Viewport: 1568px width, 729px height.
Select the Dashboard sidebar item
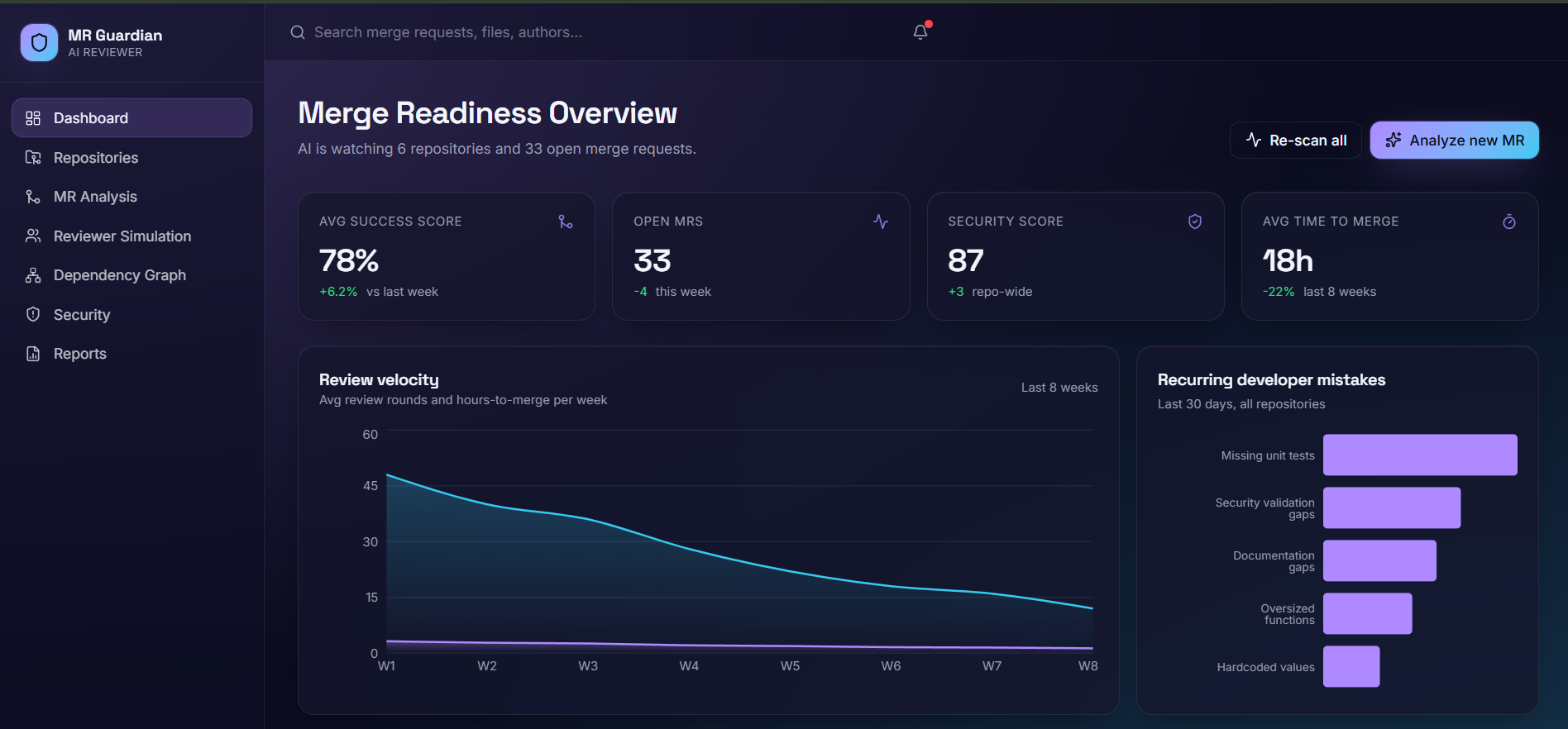(131, 118)
